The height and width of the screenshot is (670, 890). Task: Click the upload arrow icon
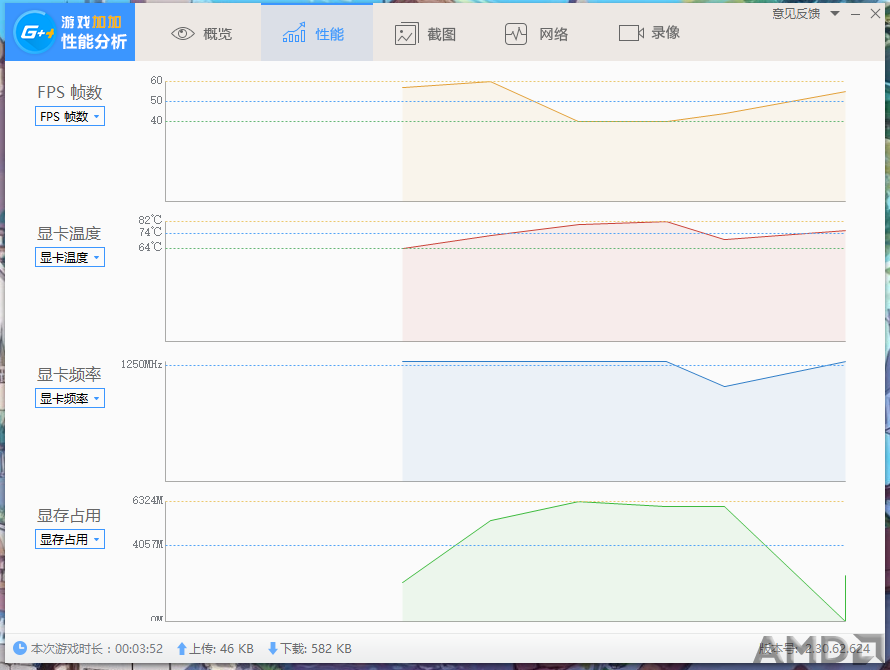[x=182, y=648]
